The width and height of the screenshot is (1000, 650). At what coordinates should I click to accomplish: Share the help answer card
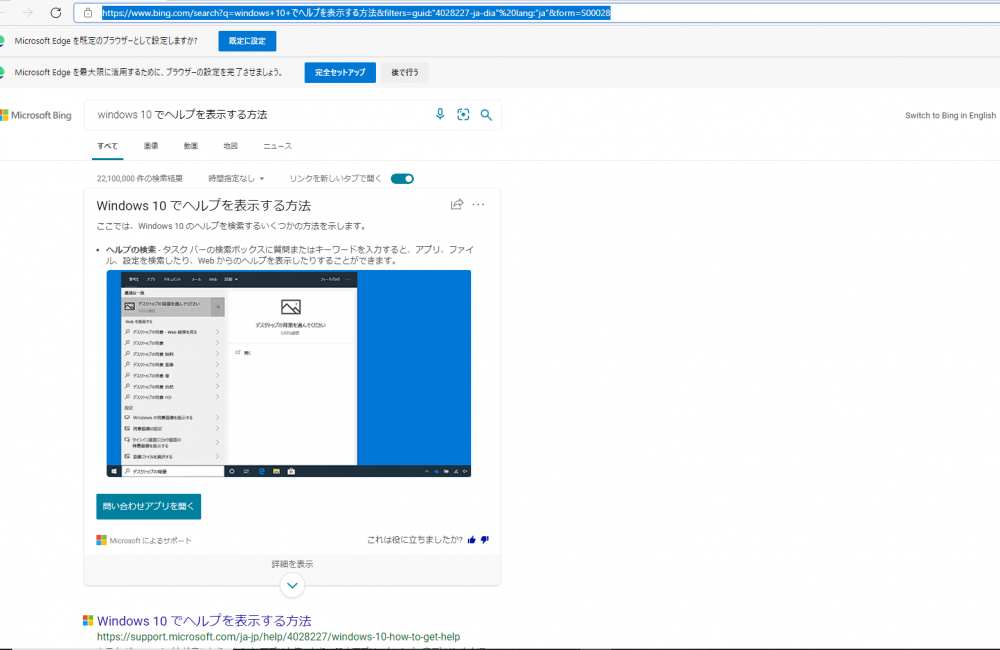[457, 204]
